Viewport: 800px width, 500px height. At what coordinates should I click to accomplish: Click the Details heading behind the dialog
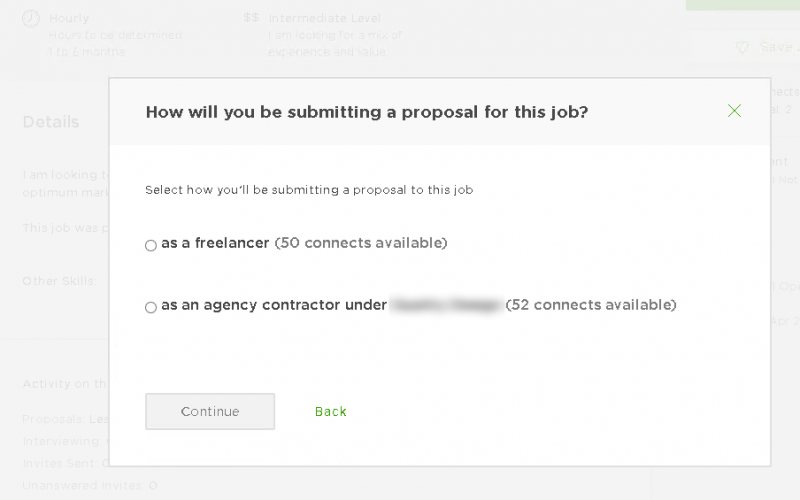(51, 122)
